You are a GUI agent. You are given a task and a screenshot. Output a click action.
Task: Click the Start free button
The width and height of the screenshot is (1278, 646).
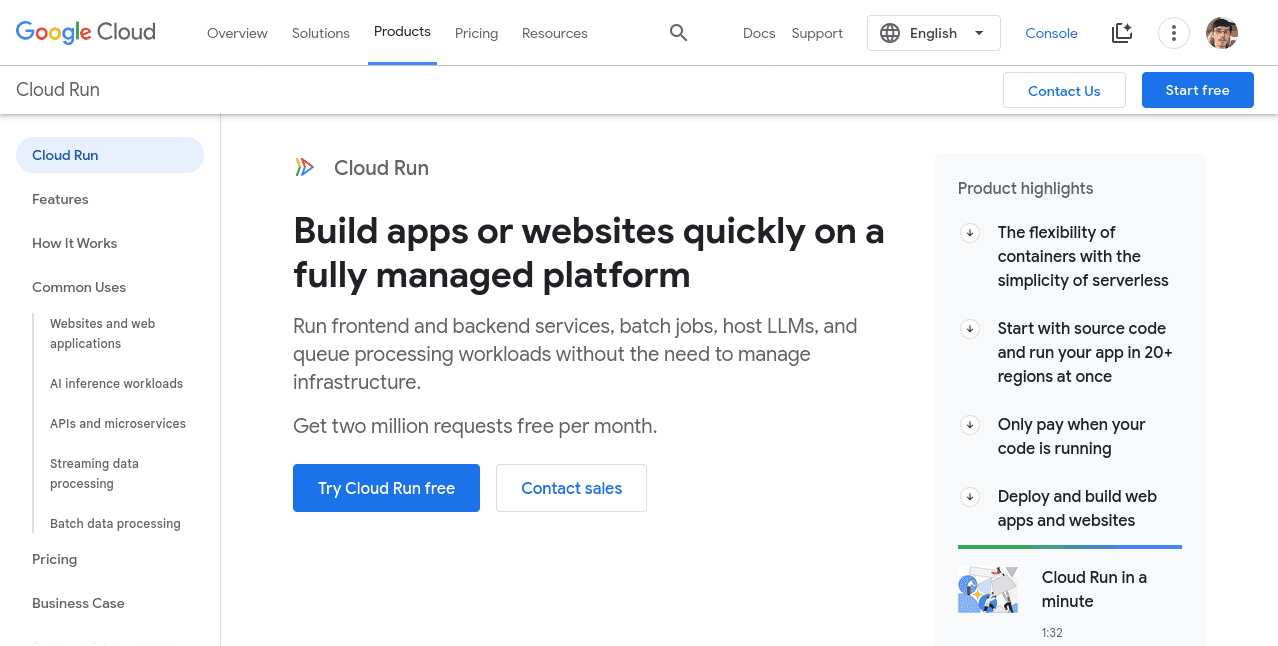pyautogui.click(x=1197, y=90)
